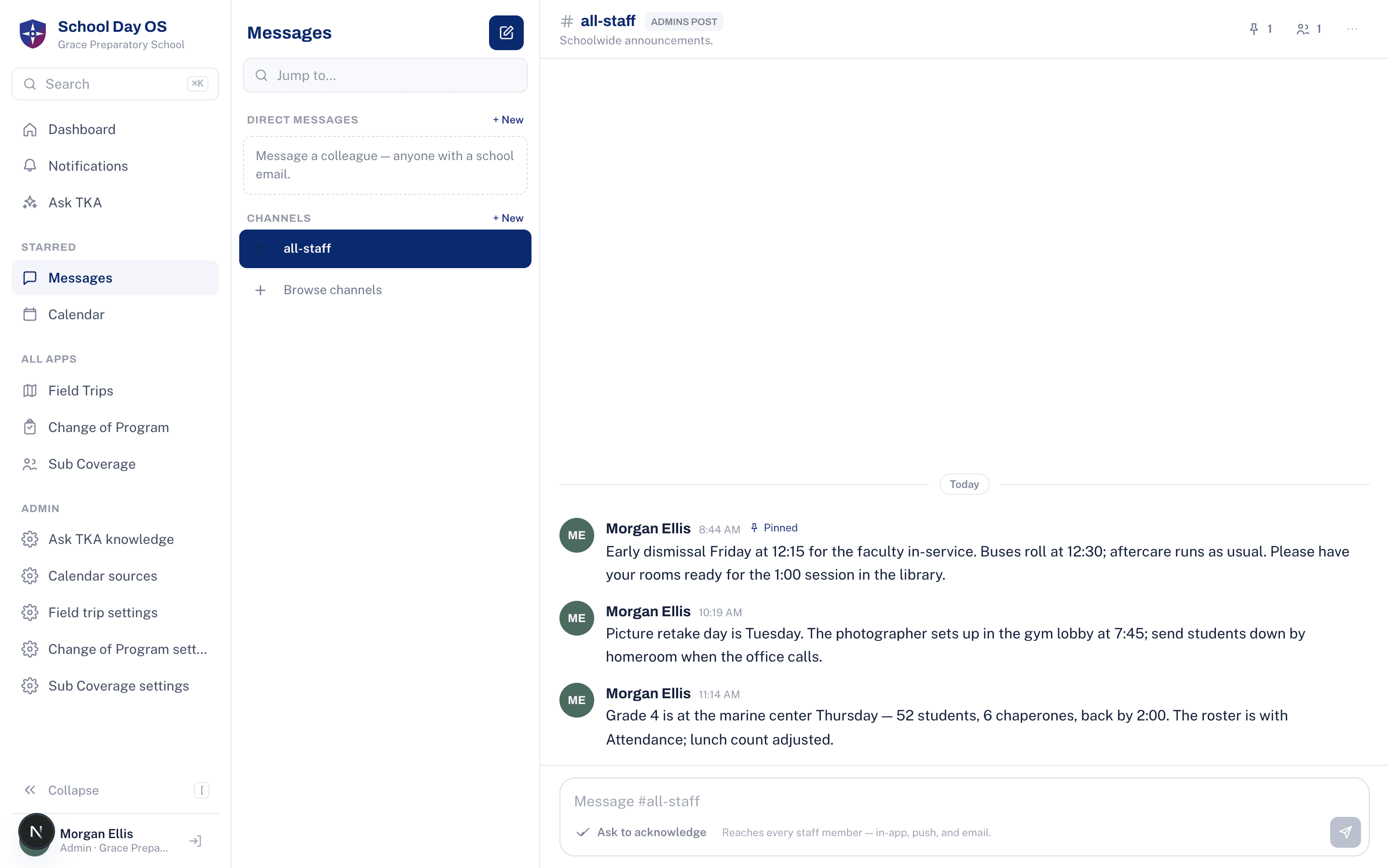Click the plus icon beside Browse channels

tap(260, 290)
